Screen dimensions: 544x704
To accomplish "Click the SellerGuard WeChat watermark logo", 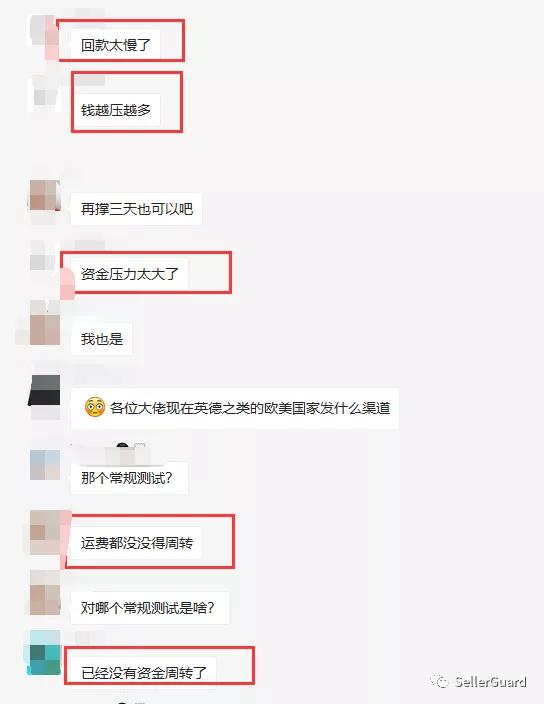I will click(478, 682).
